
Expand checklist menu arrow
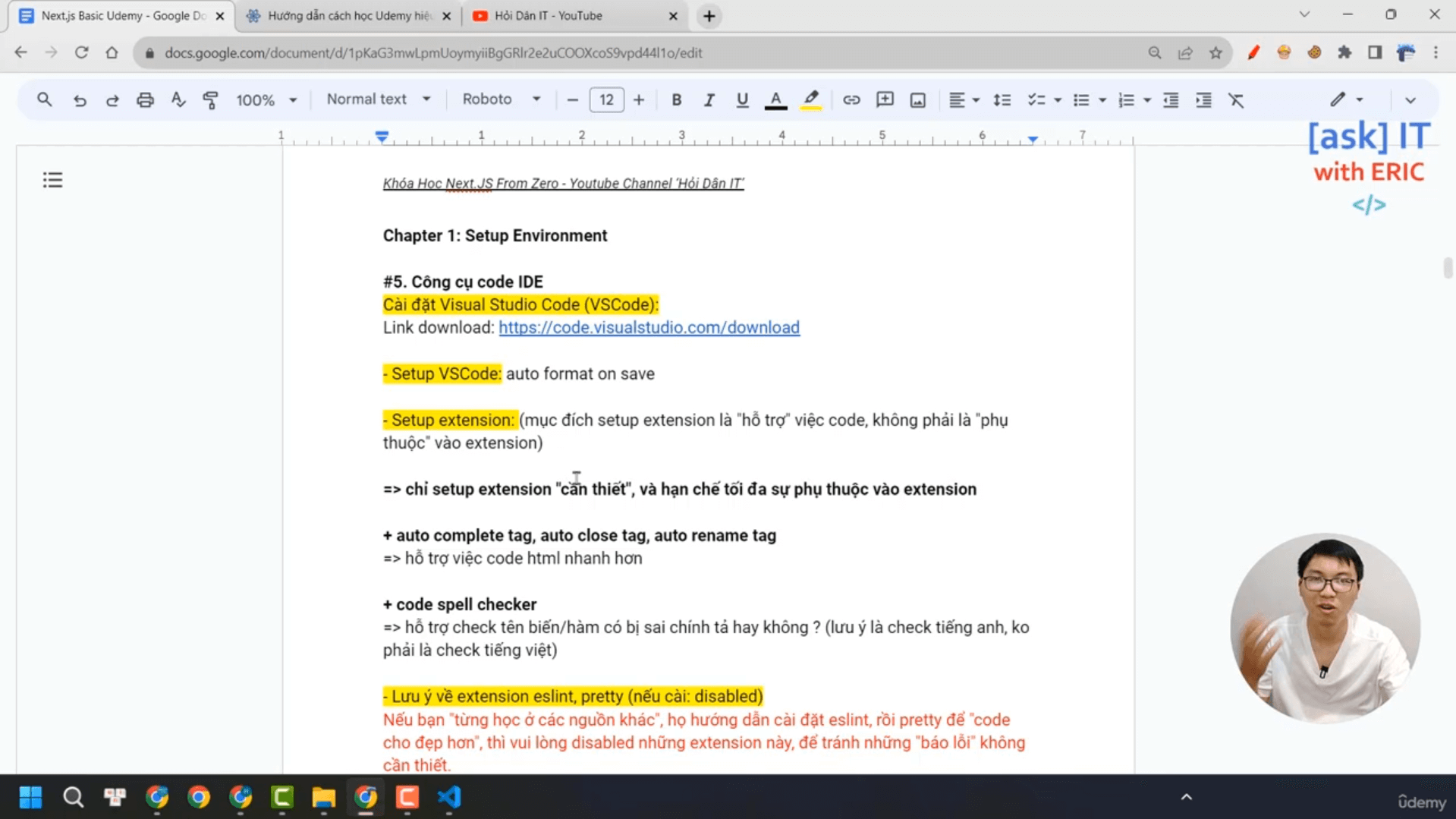pos(1058,100)
